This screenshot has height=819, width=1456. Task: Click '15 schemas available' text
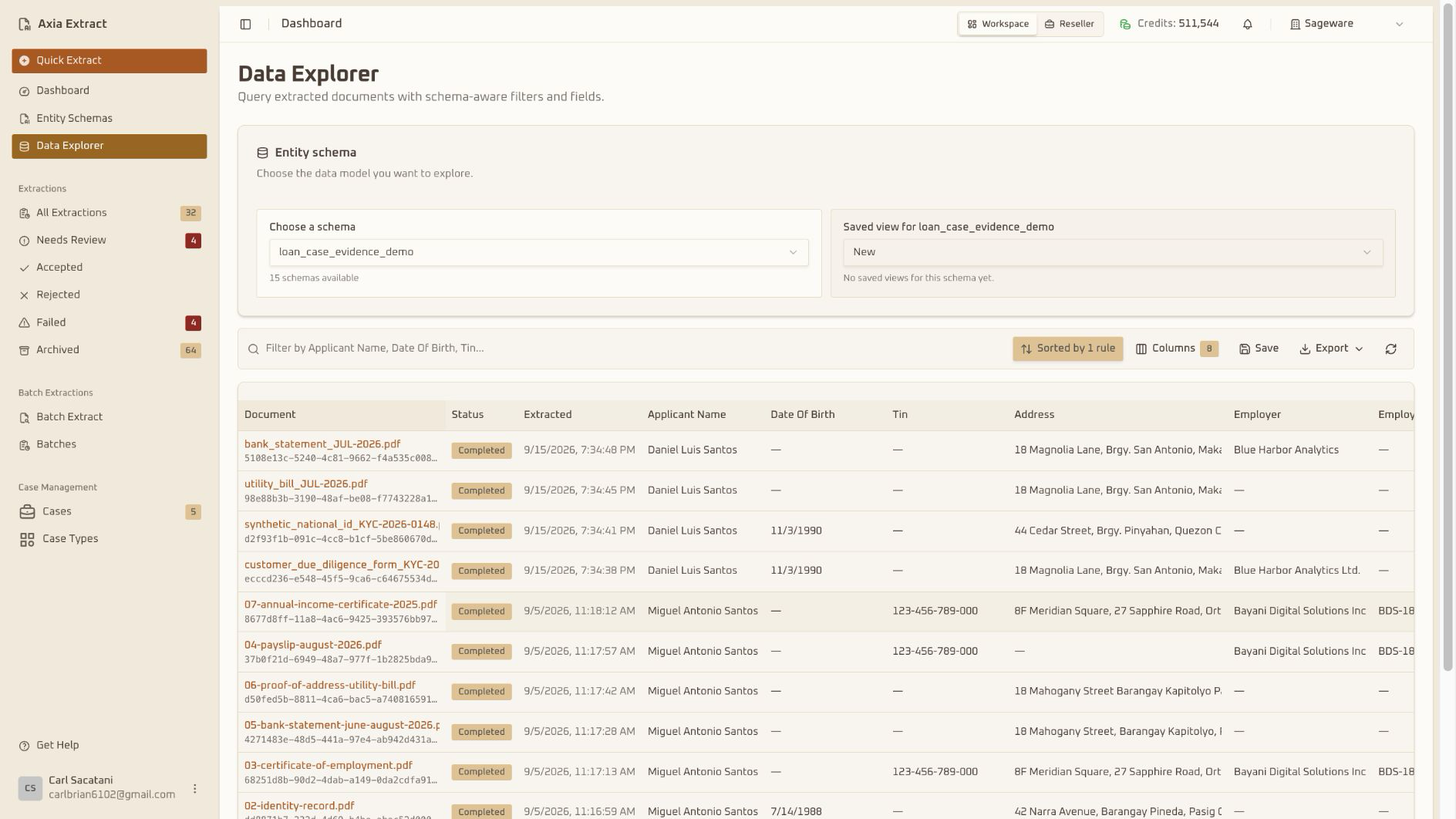coord(314,278)
